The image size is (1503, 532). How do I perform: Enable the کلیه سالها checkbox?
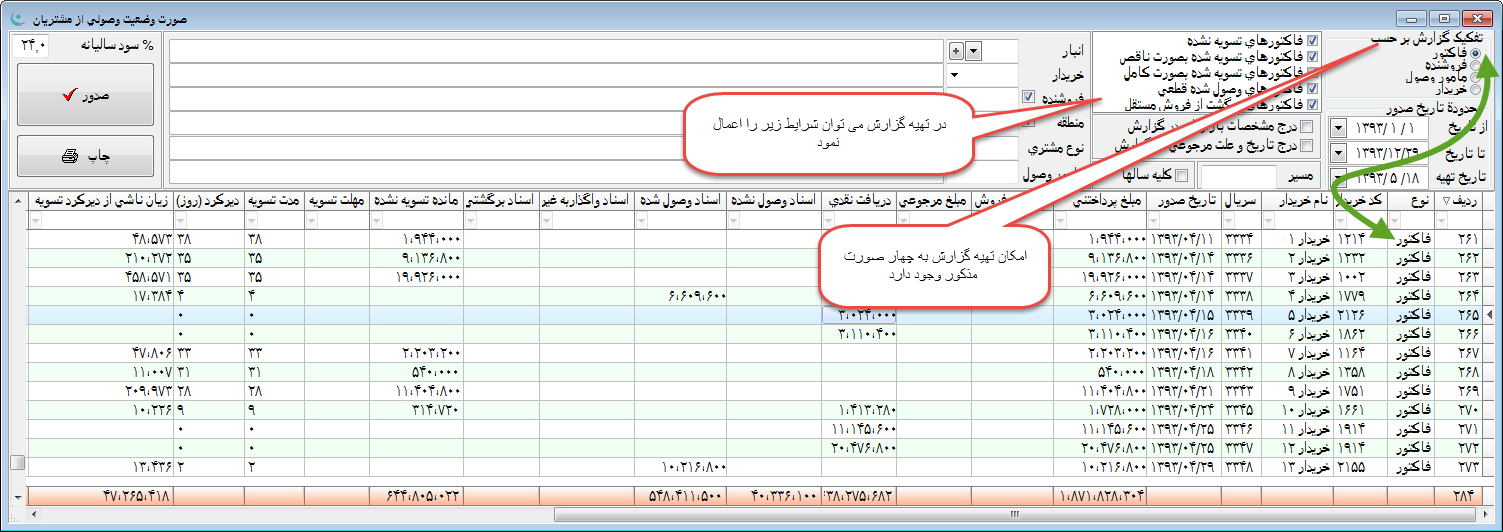coord(1182,176)
